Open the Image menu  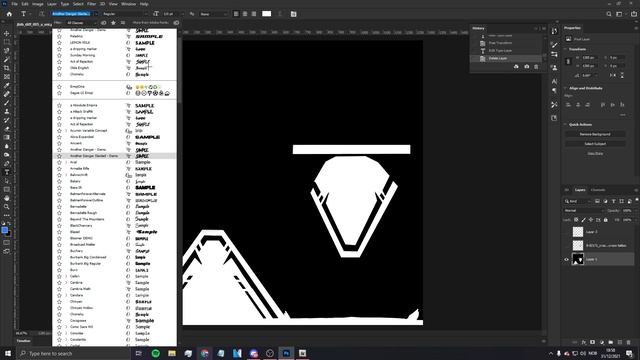tap(38, 4)
